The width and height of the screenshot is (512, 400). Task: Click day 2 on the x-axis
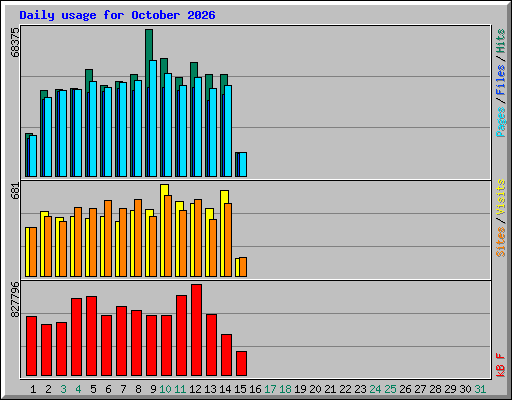pos(48,389)
